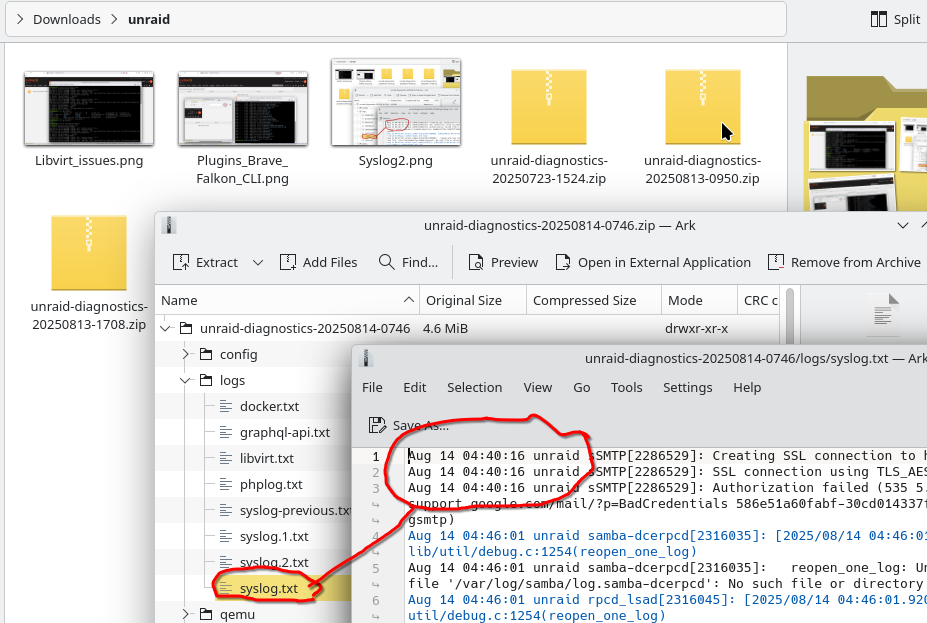Screen dimensions: 927x623
Task: Click the qemu folder row
Action: pyautogui.click(x=254, y=615)
